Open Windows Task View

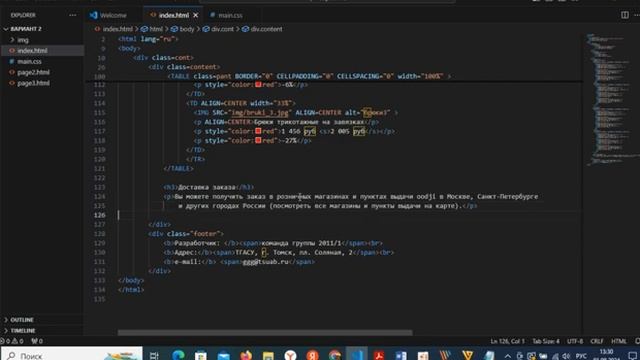point(154,355)
